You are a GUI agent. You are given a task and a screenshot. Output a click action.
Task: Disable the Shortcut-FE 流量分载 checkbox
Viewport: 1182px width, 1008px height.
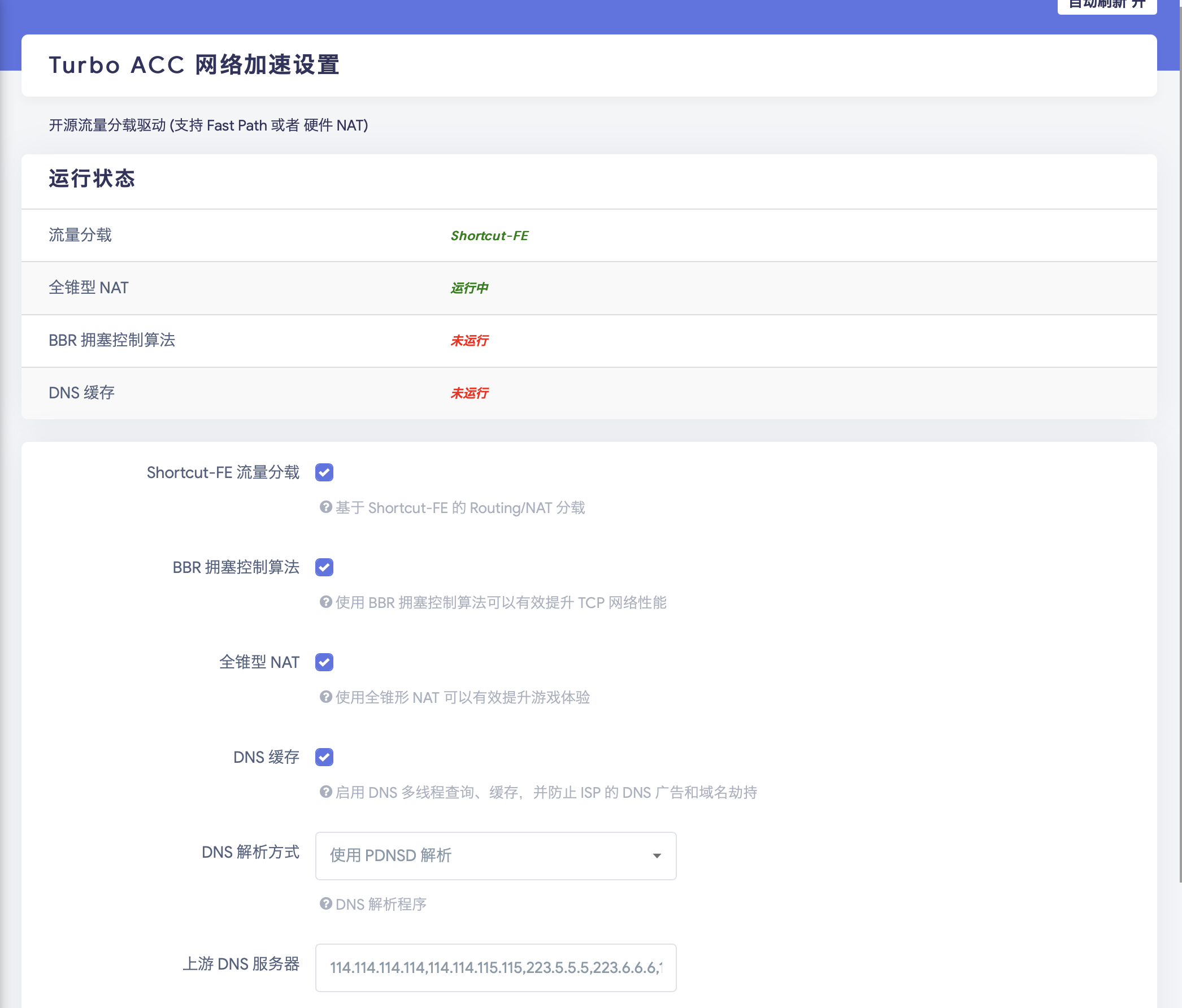324,472
